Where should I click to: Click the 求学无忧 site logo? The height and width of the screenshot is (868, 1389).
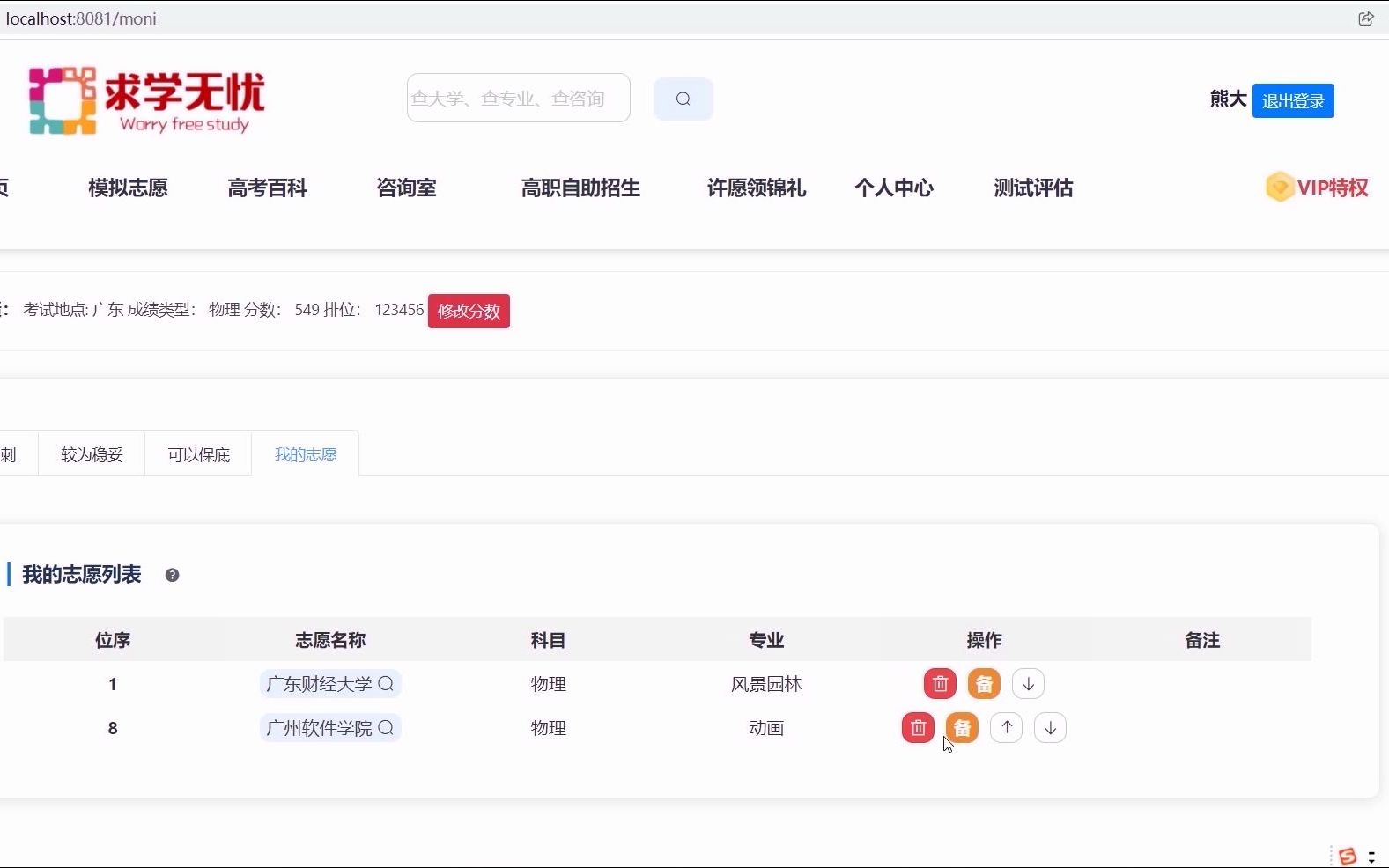[x=146, y=101]
